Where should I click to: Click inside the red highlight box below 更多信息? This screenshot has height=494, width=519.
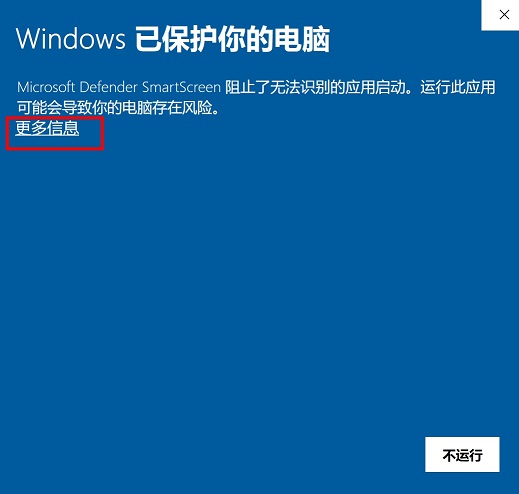(55, 143)
